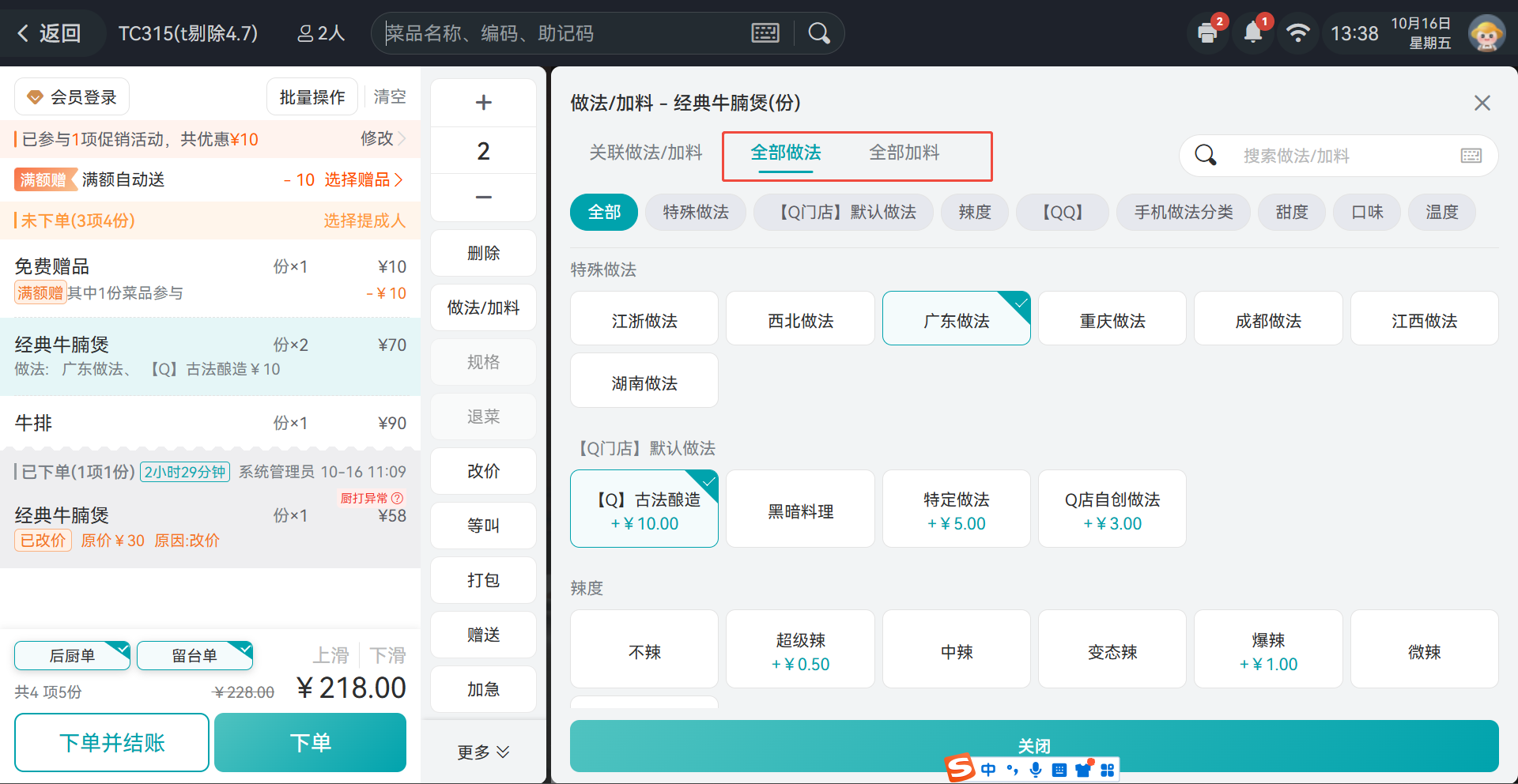Deselect 【Q】古法酿造 option
Image resolution: width=1518 pixels, height=784 pixels.
click(x=644, y=509)
